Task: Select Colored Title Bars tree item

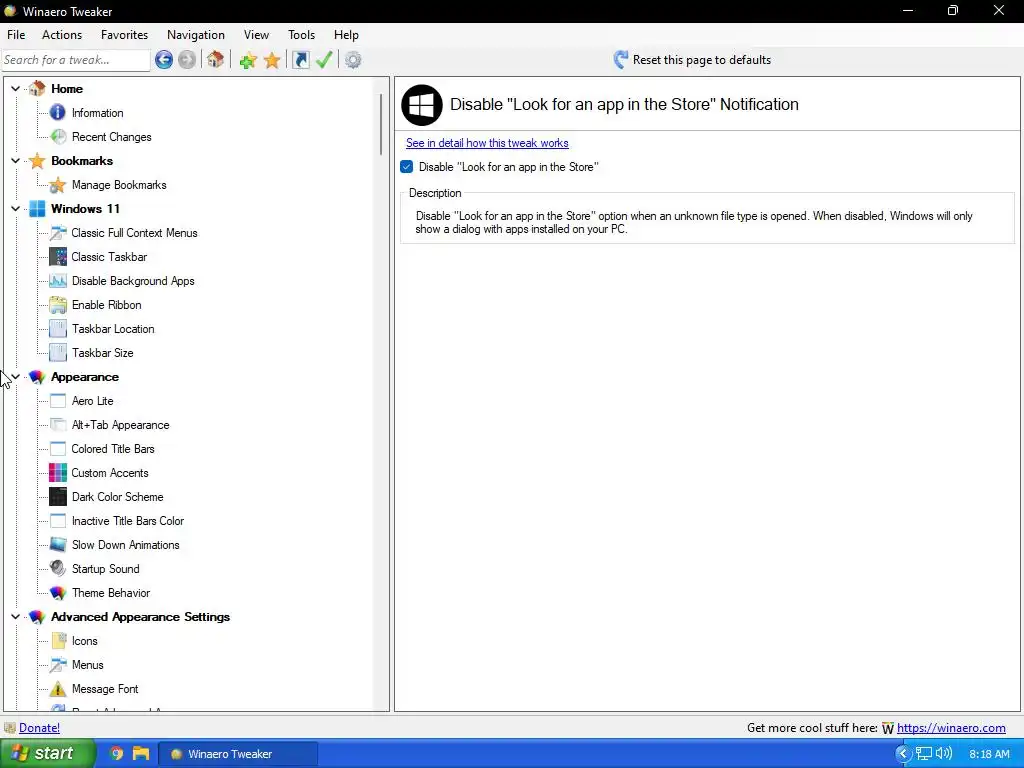Action: [113, 449]
